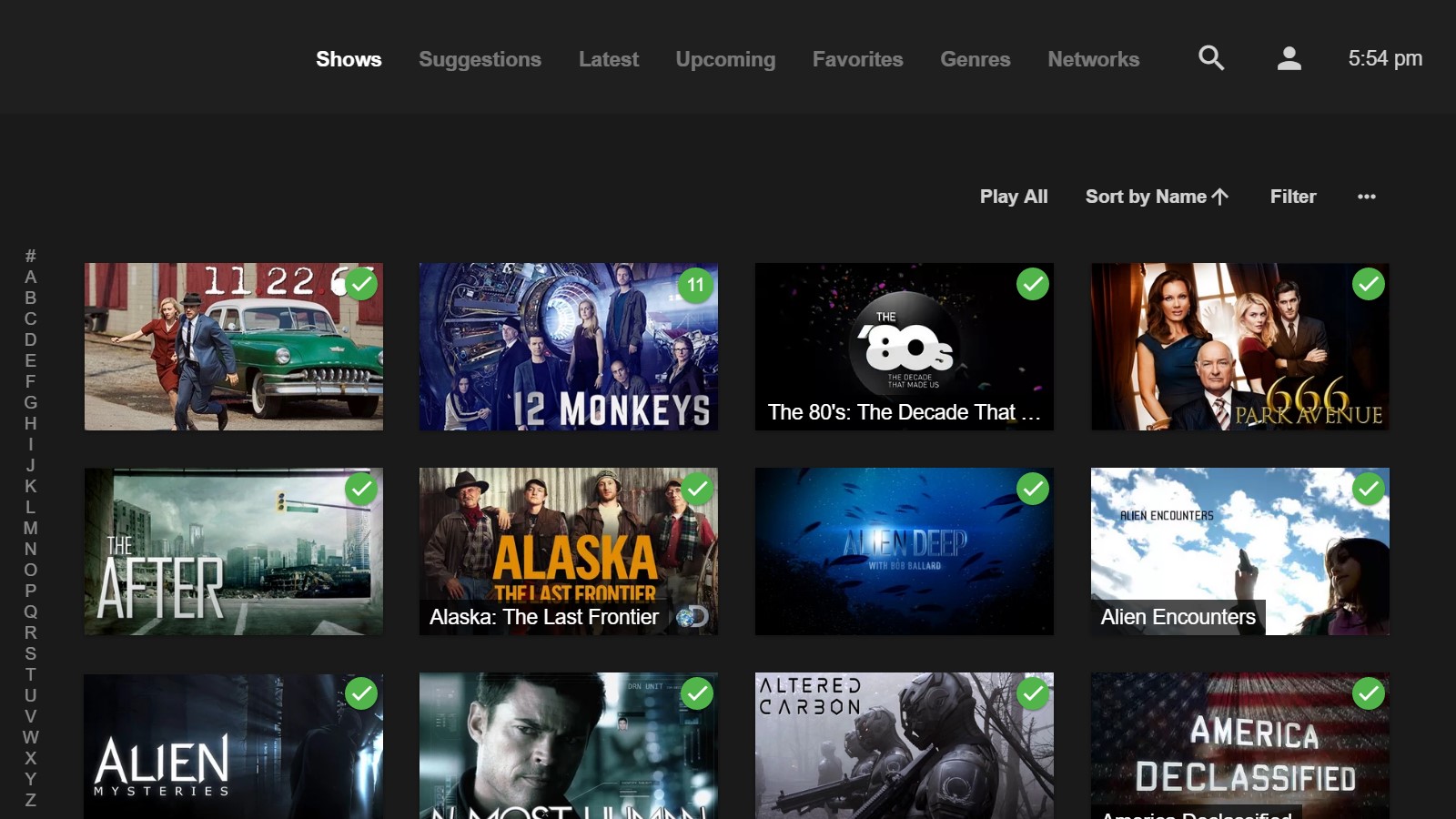Jump to letter B in alphabet picker

click(x=31, y=298)
